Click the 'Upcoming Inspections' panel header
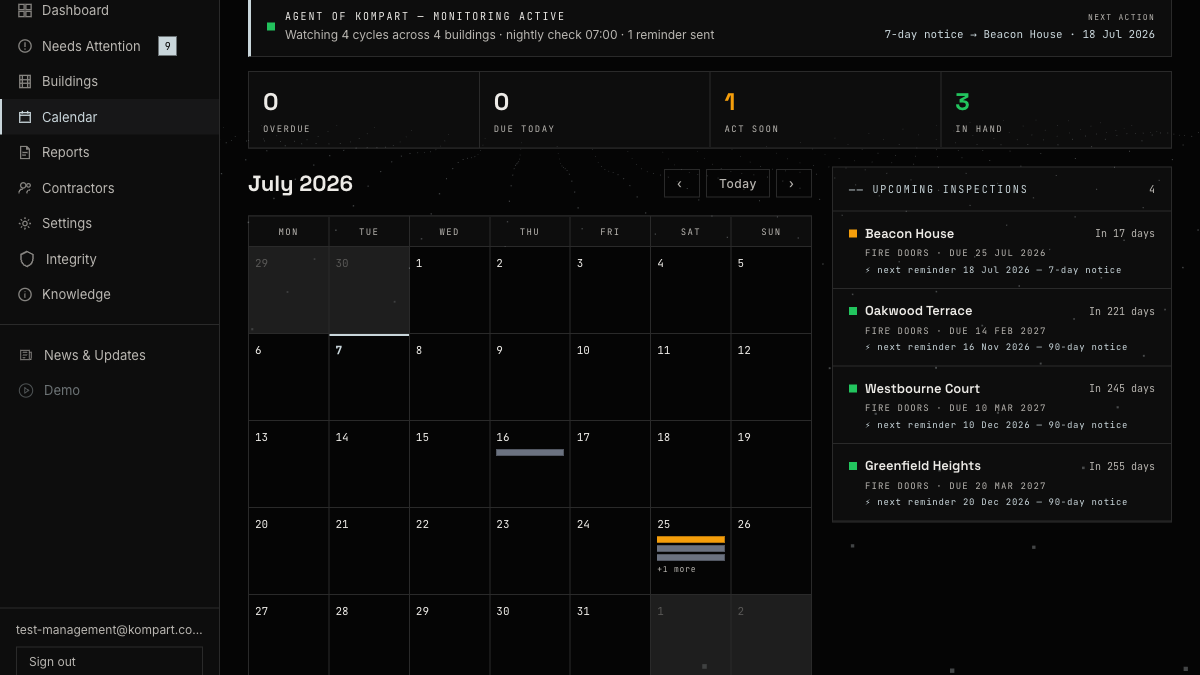Screen dimensions: 1200x675 (1001, 189)
